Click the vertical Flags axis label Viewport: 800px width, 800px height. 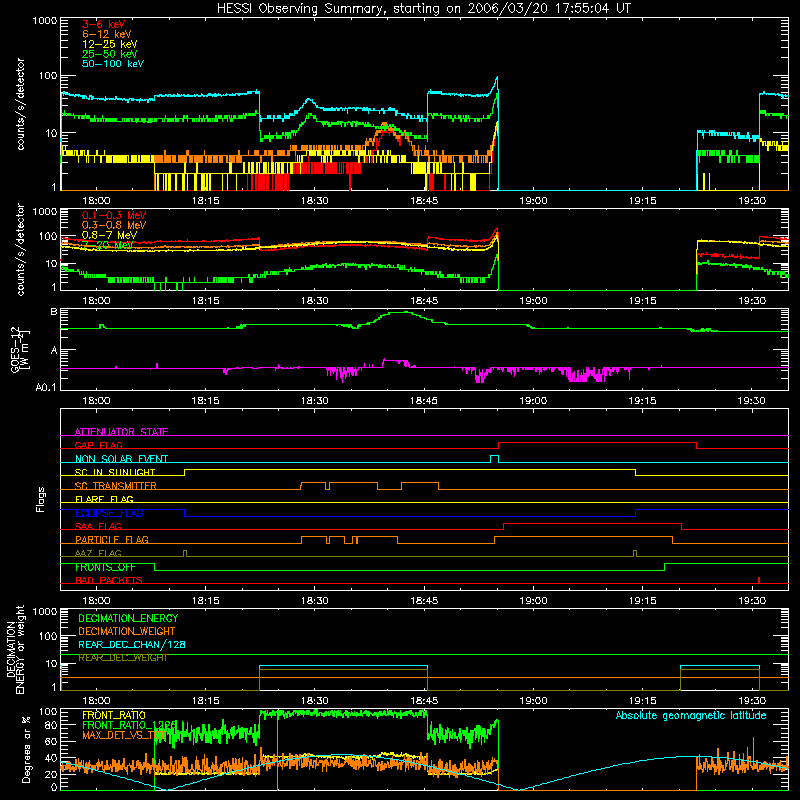[41, 499]
